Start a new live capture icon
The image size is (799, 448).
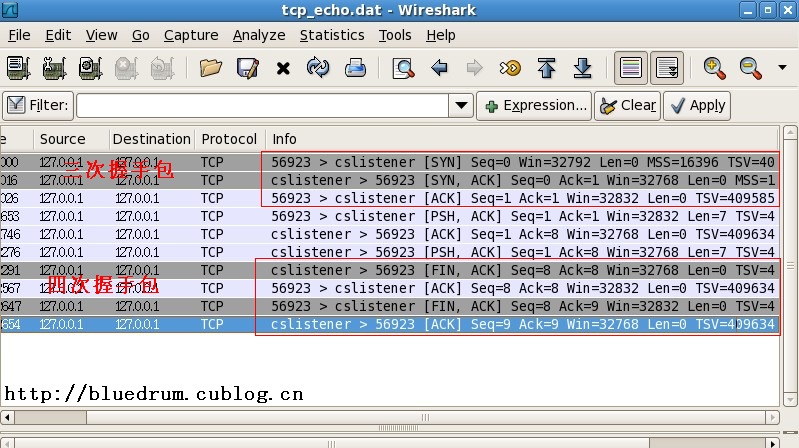(x=90, y=68)
